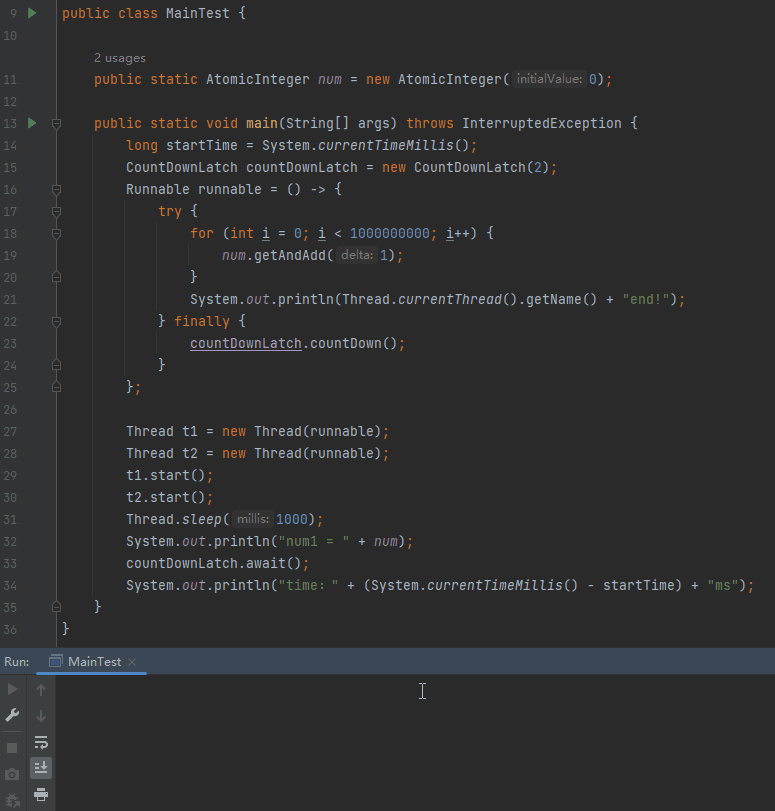Click fold end marker on line 20

56,277
